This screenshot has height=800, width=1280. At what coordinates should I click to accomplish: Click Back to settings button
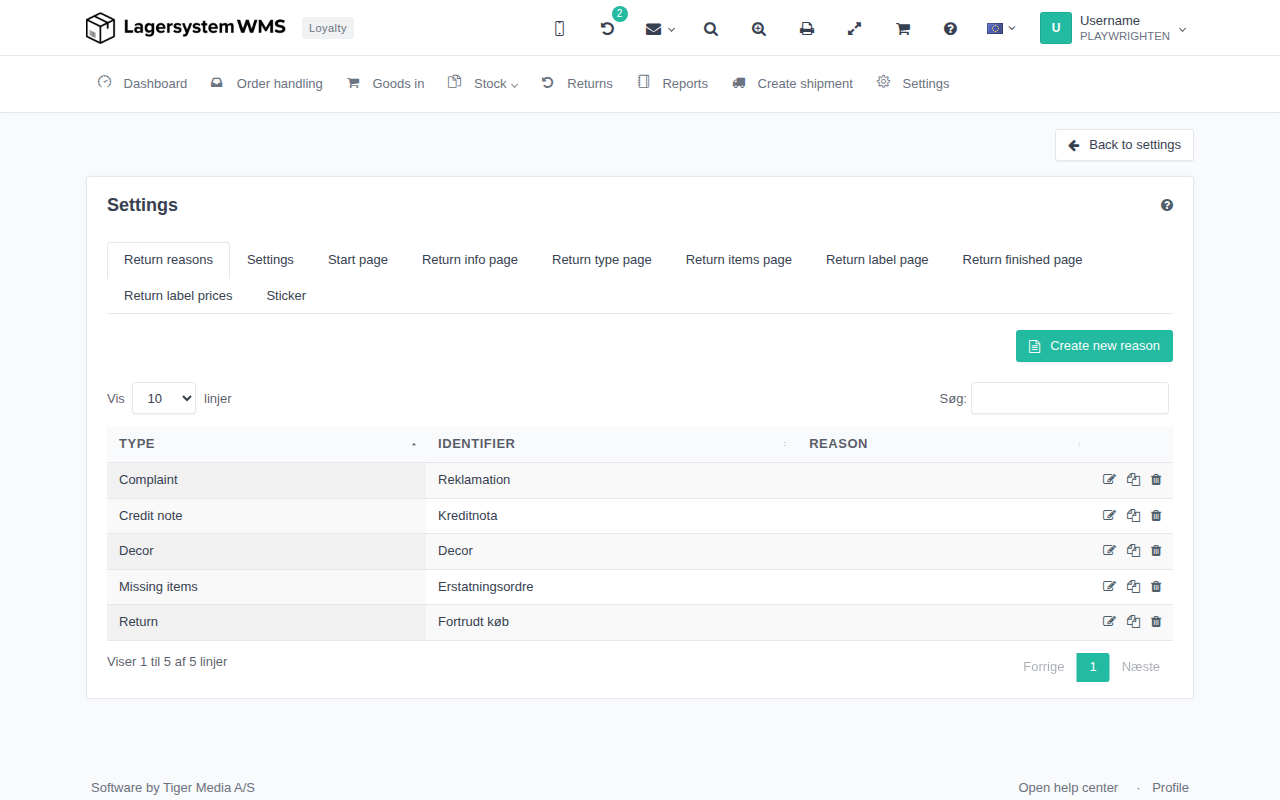pos(1124,145)
